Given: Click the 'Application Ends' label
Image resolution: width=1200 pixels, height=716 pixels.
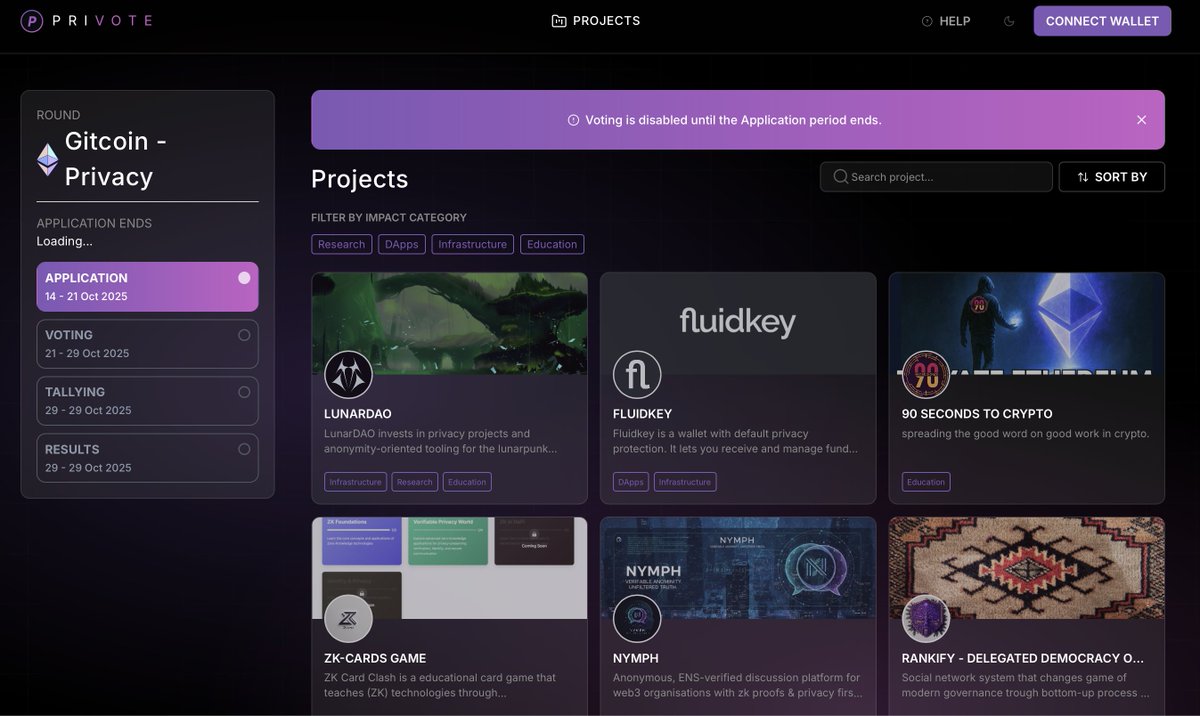Looking at the screenshot, I should [94, 223].
